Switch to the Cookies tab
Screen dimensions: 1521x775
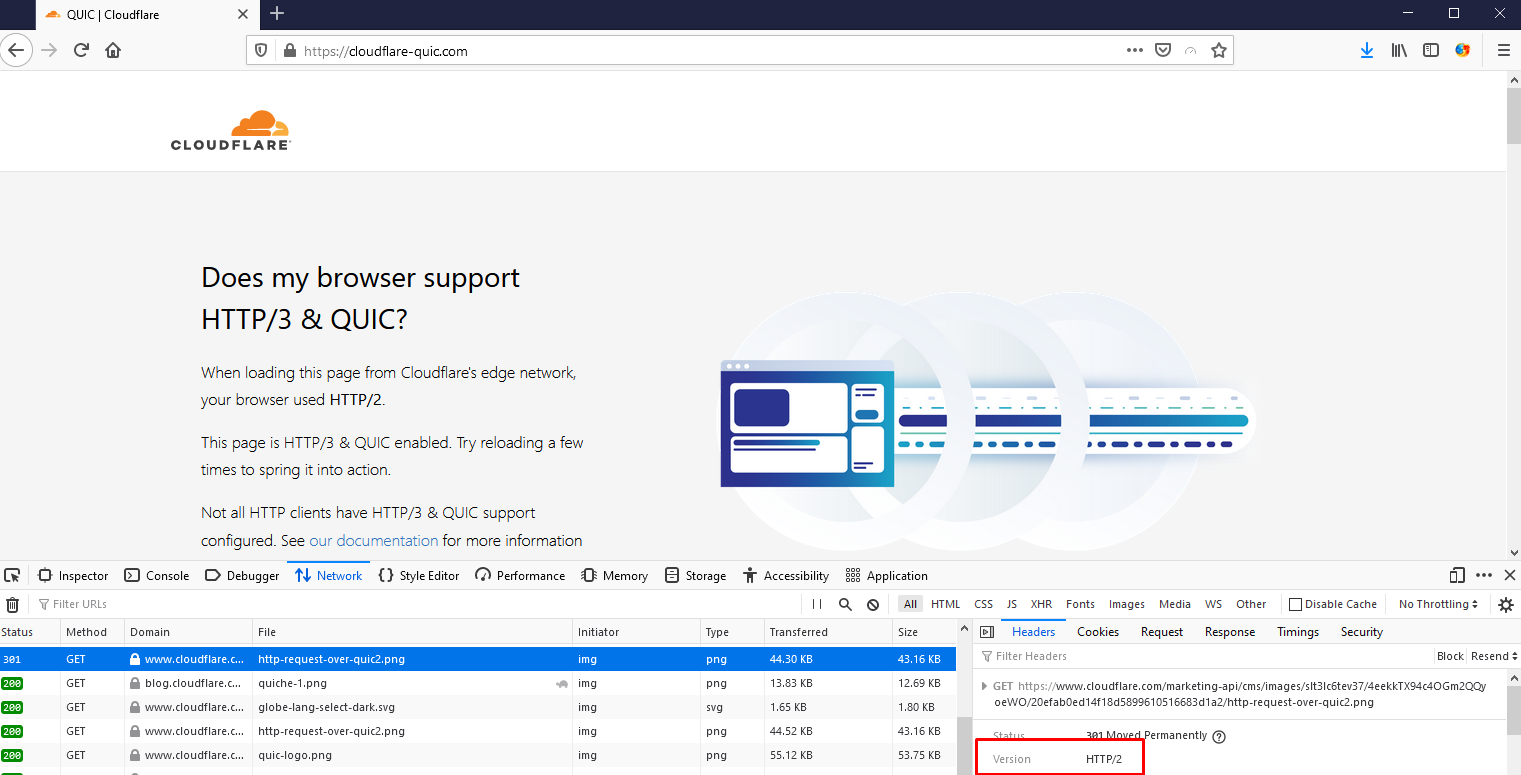pos(1097,631)
